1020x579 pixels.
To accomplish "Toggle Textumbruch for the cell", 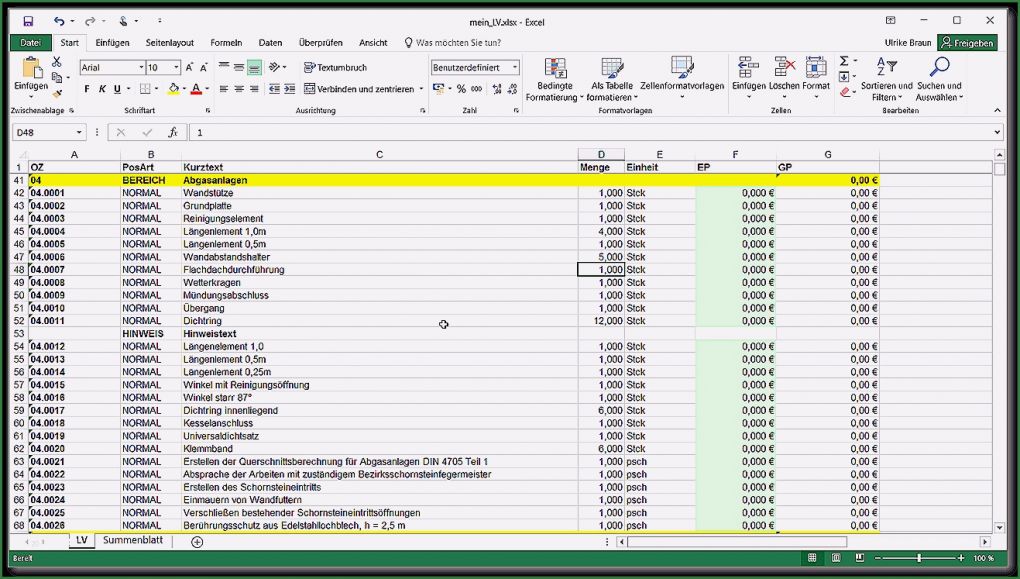I will click(x=335, y=68).
